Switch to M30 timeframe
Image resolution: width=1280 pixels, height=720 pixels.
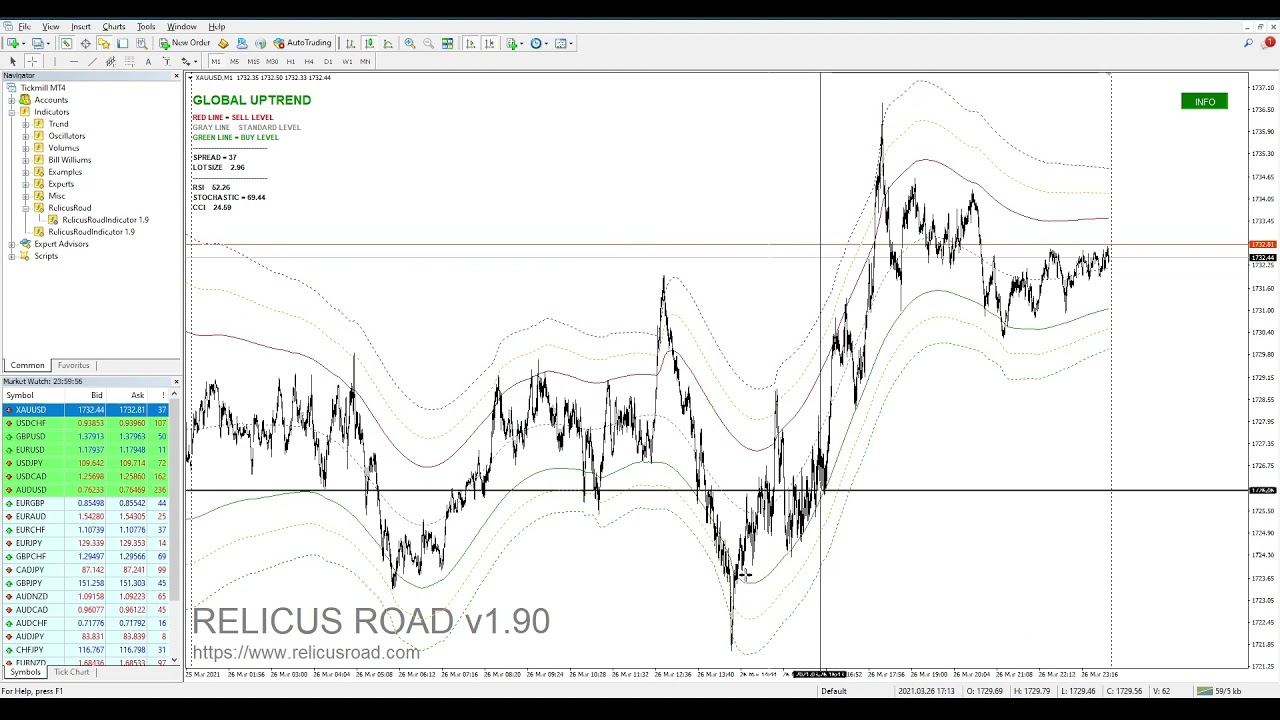pyautogui.click(x=272, y=62)
